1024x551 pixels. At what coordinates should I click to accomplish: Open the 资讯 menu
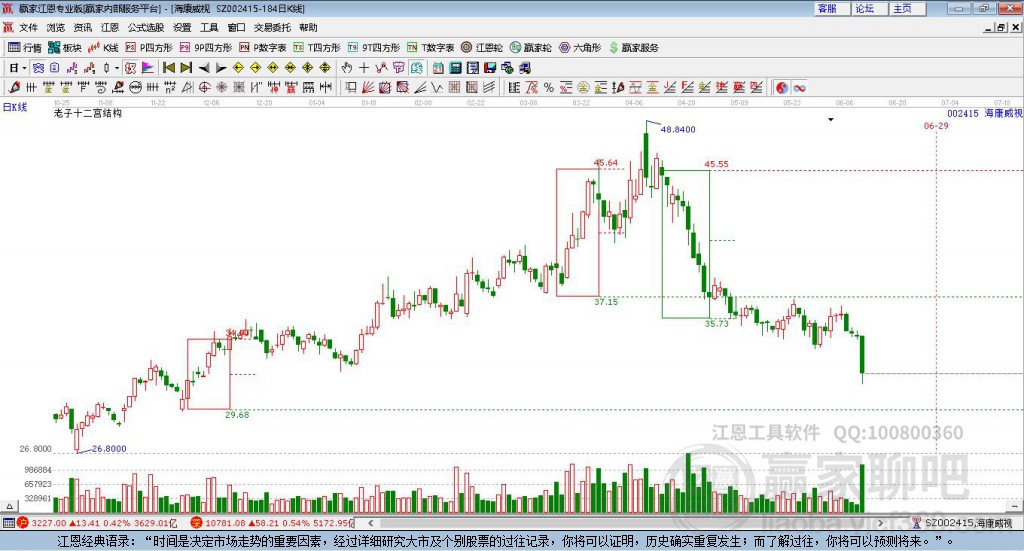coord(82,27)
